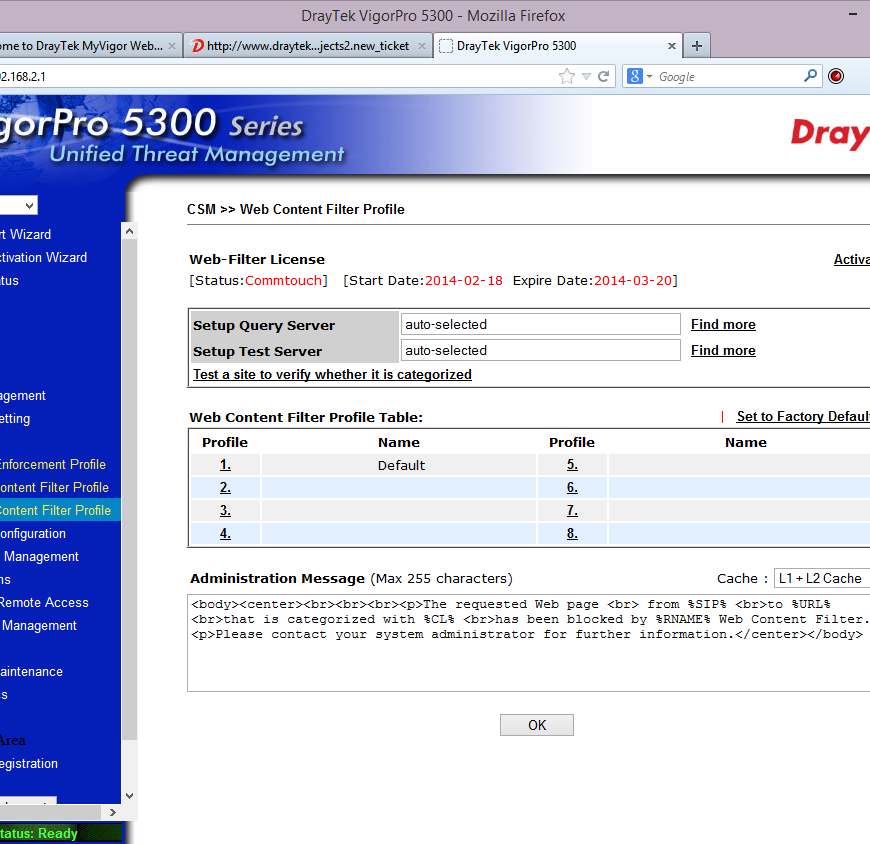Open the address bar history dropdown arrow
Viewport: 870px width, 844px height.
tap(586, 76)
